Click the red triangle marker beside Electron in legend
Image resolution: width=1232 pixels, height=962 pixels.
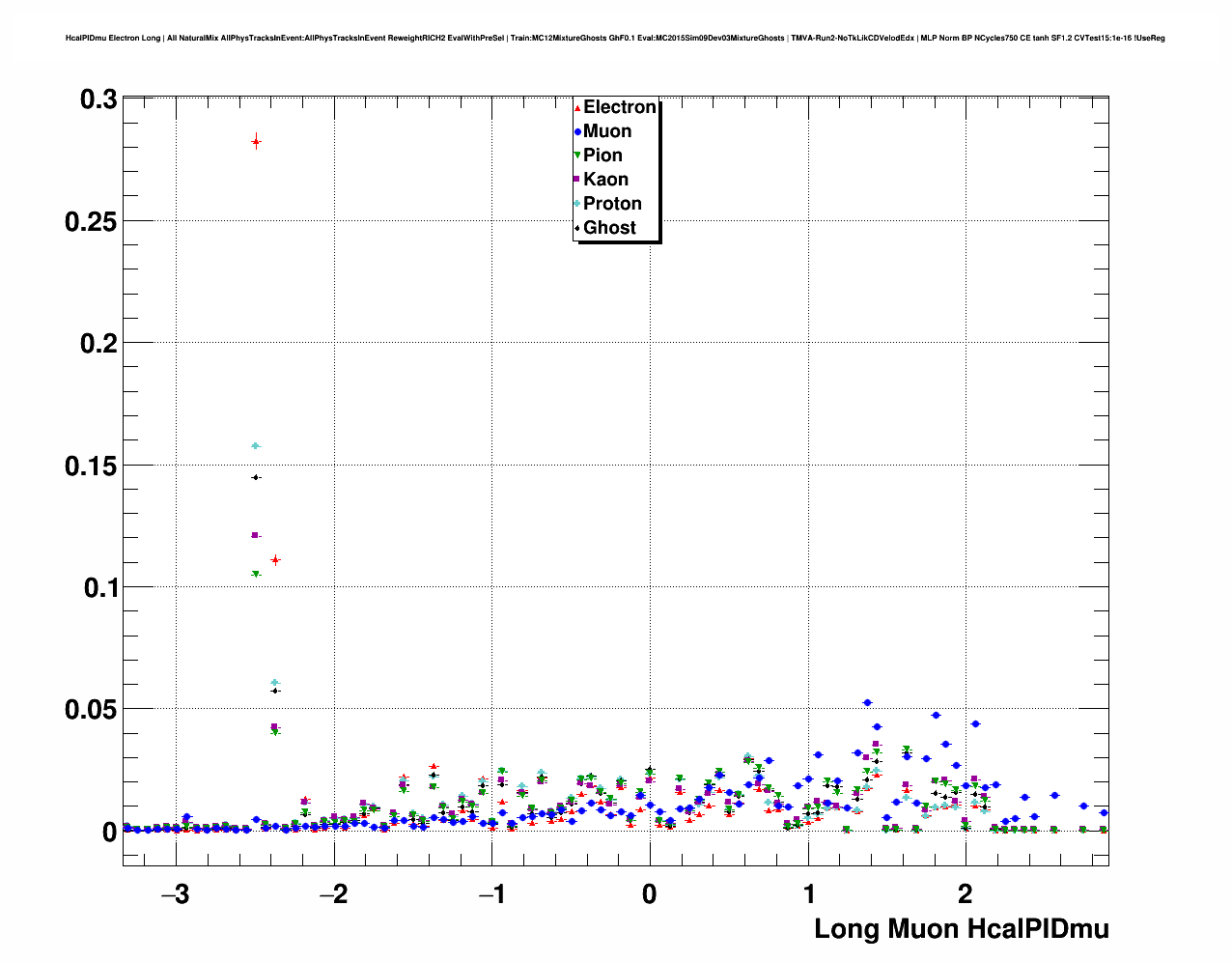(x=577, y=108)
